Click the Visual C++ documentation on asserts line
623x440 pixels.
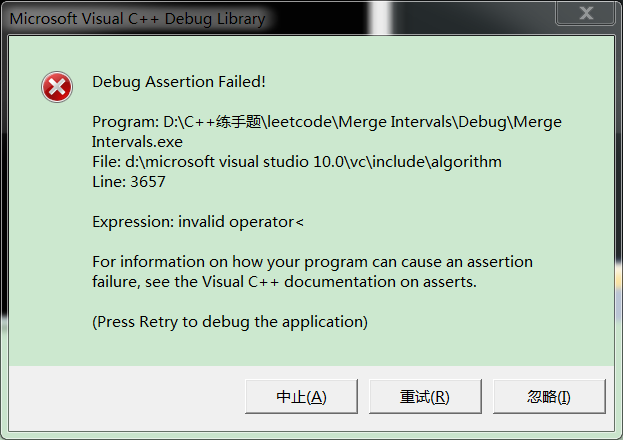pyautogui.click(x=284, y=282)
